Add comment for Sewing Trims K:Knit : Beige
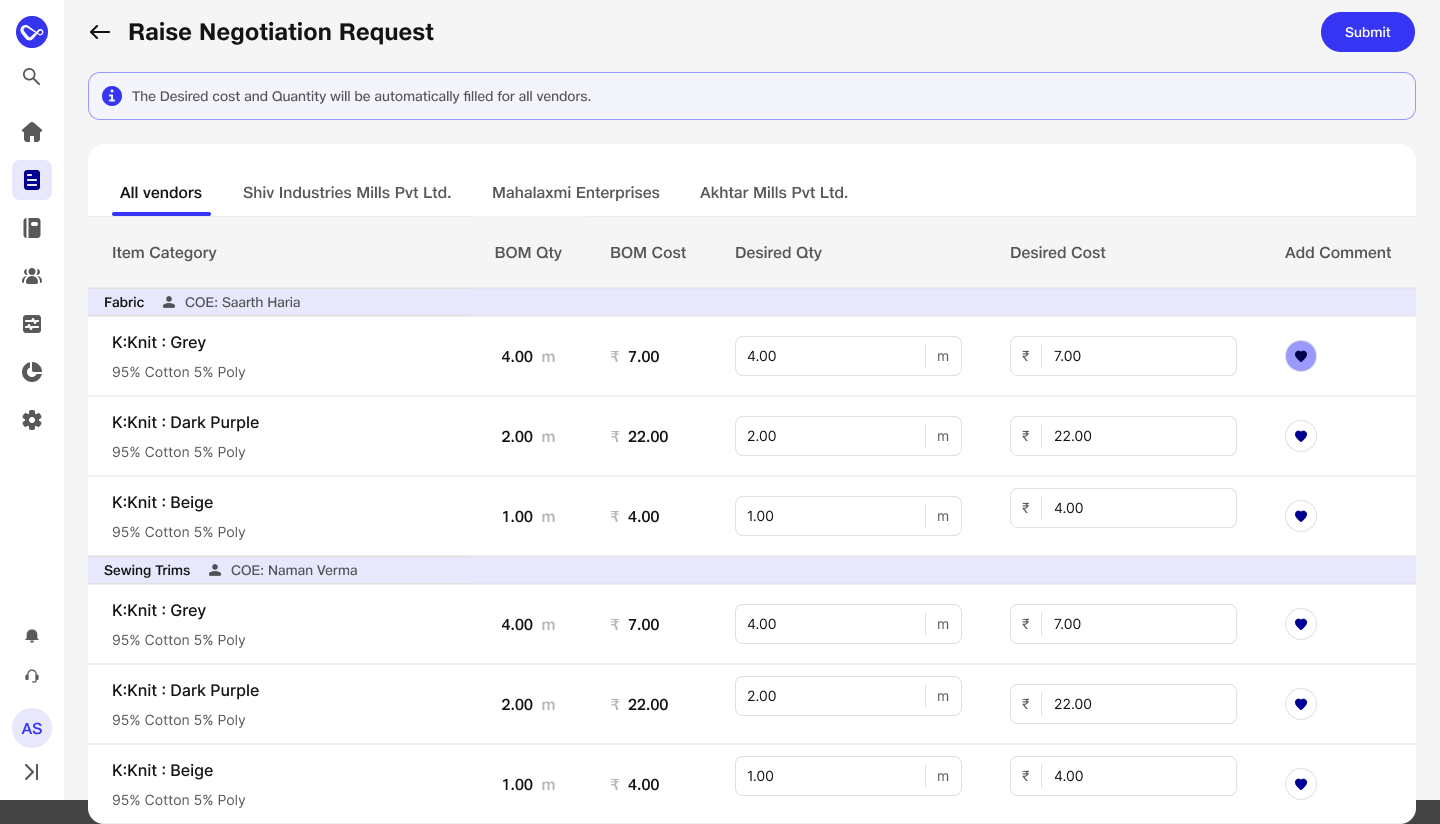Screen dimensions: 1440x824 pos(1301,784)
